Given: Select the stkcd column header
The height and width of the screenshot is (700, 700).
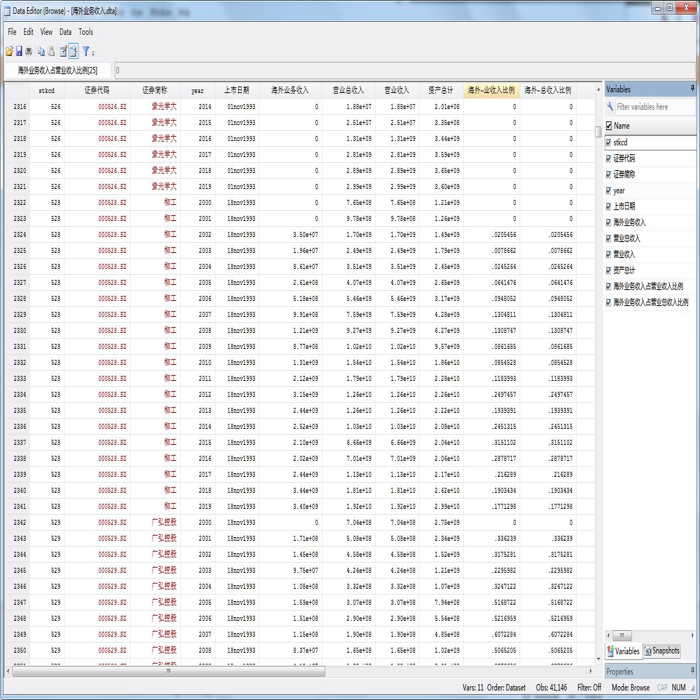Looking at the screenshot, I should (x=46, y=90).
